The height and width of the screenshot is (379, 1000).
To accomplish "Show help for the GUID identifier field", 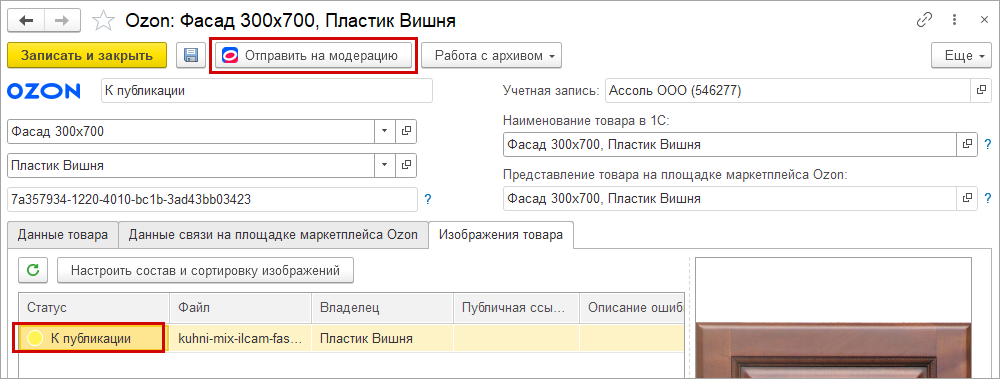I will click(x=428, y=200).
